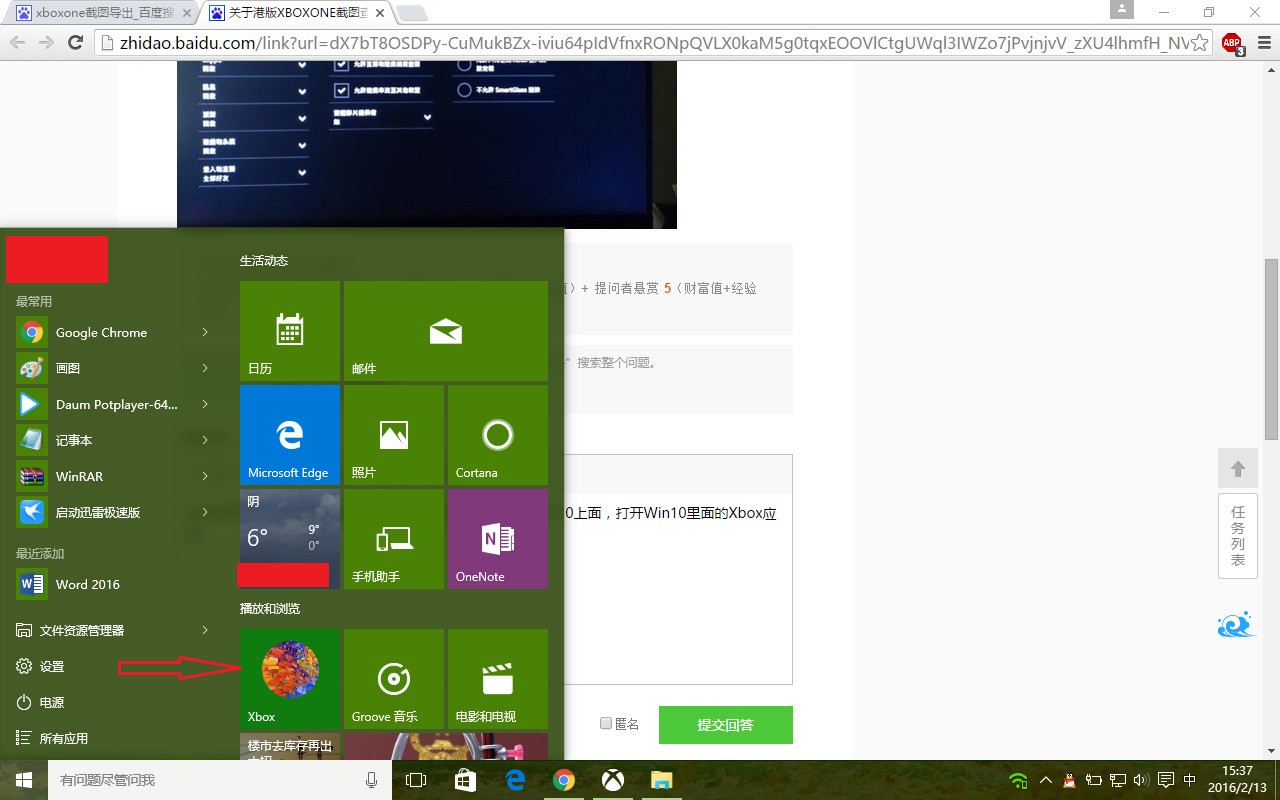The width and height of the screenshot is (1280, 800).
Task: Click the QQ penguin tray icon
Action: [1069, 780]
